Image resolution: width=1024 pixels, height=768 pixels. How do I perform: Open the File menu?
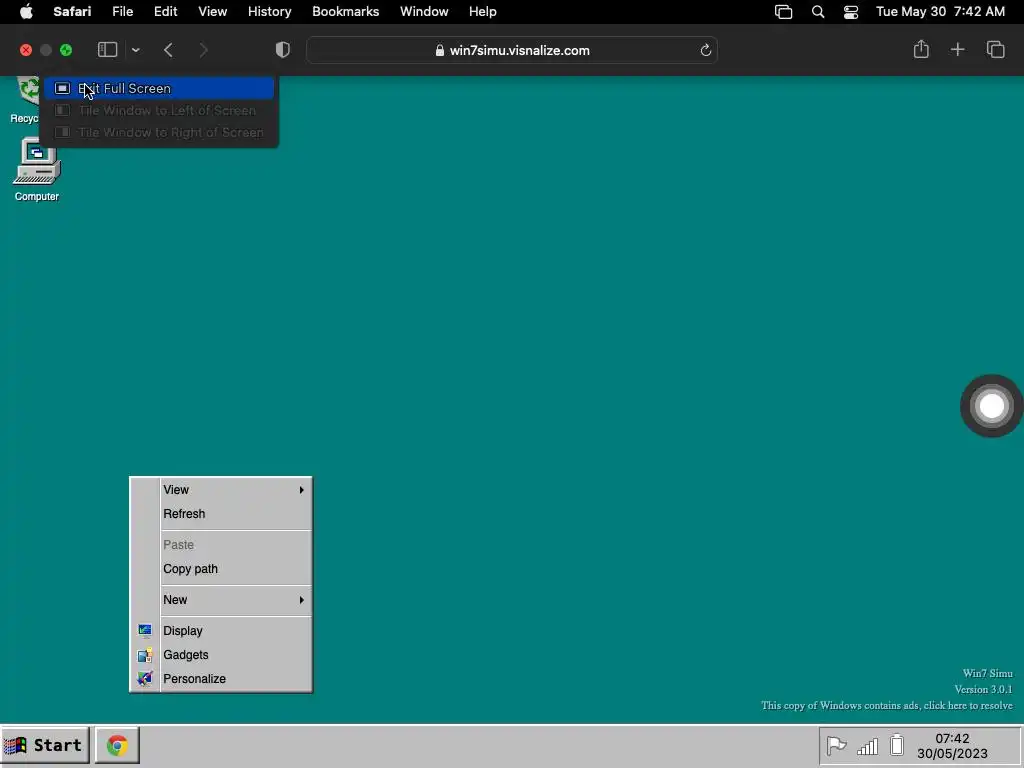(x=122, y=12)
